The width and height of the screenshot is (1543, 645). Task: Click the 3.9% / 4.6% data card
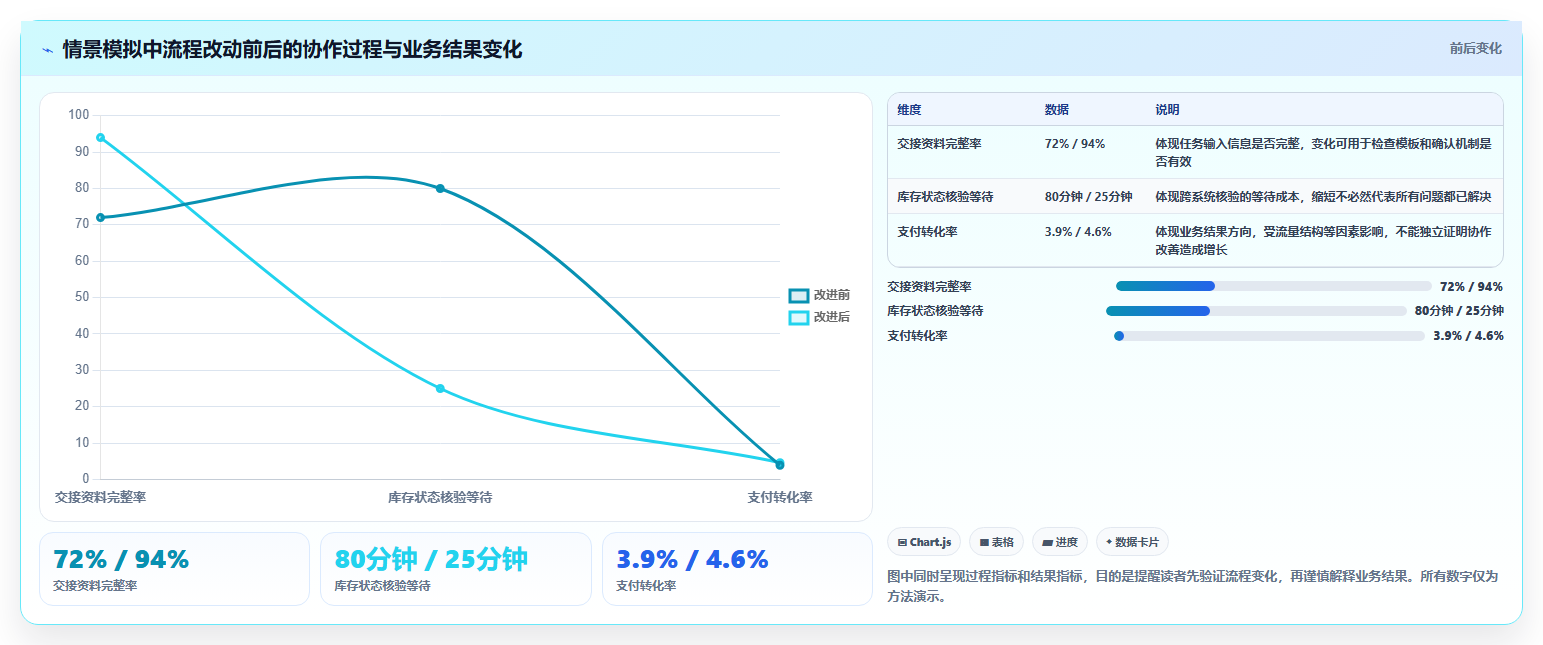[x=737, y=569]
